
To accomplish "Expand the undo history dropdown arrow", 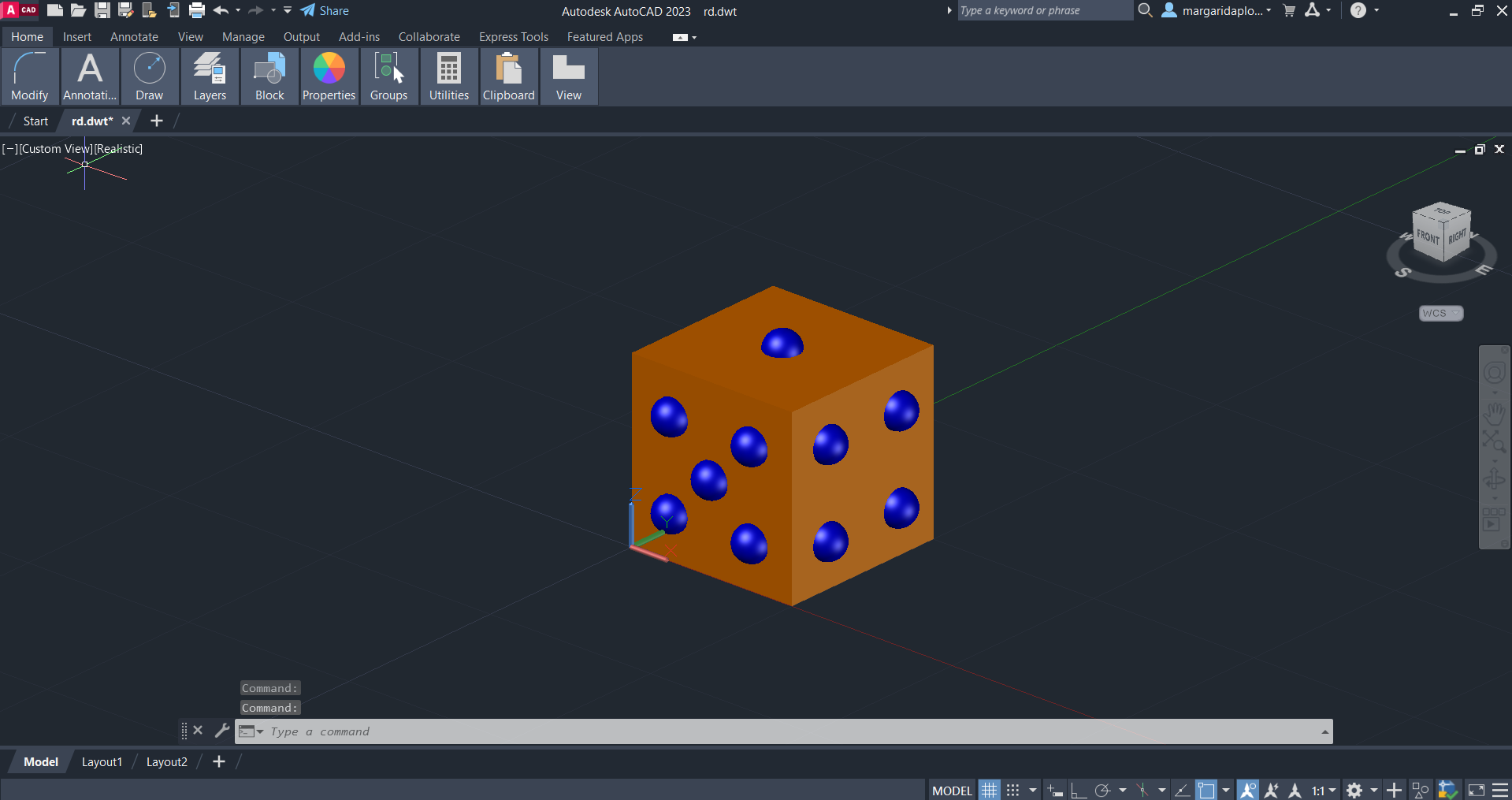I will (238, 10).
